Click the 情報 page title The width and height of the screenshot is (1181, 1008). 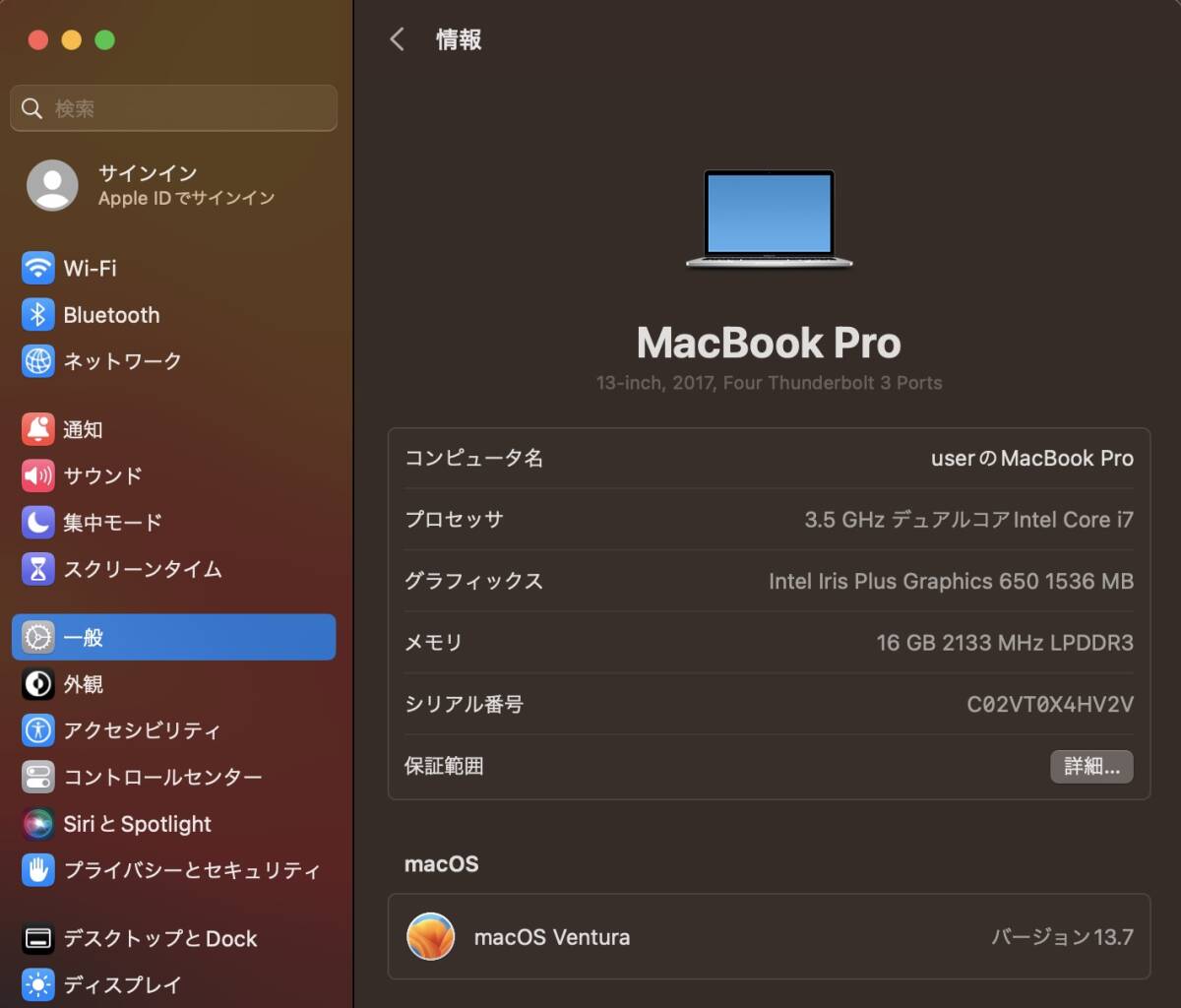459,39
